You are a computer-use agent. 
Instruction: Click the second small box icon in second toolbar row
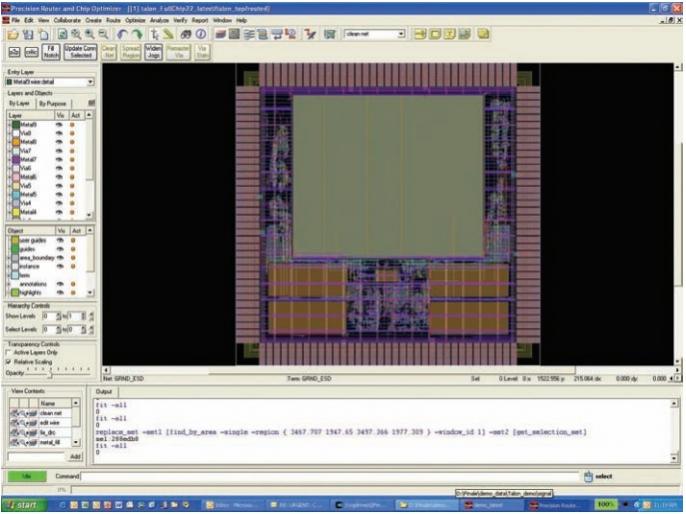coord(31,52)
